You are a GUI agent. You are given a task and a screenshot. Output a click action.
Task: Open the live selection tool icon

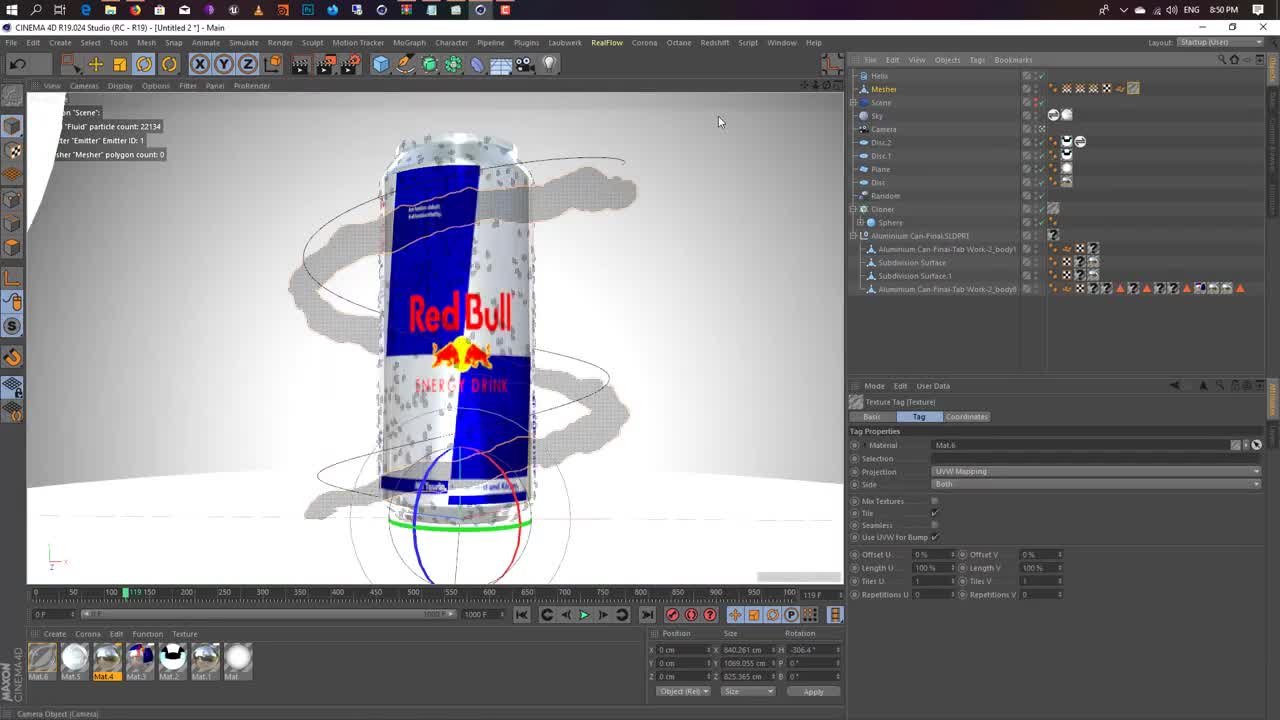[69, 64]
